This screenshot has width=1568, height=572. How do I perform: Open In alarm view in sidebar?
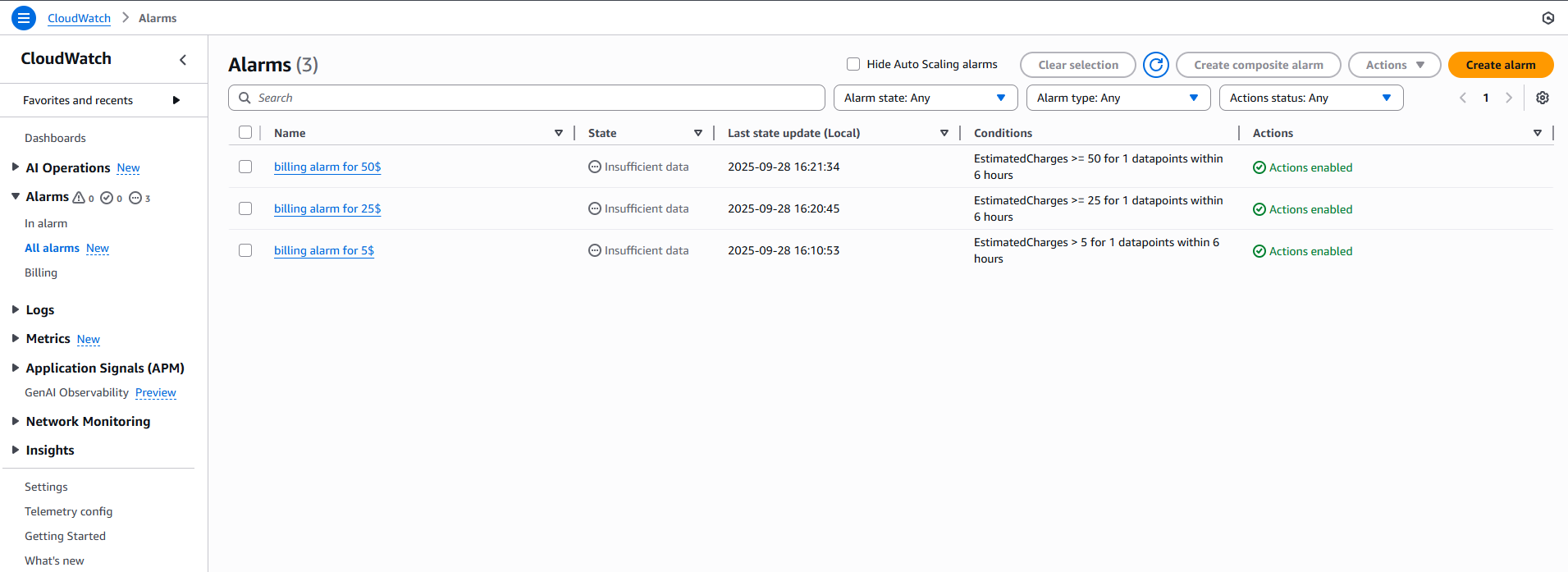(x=46, y=223)
